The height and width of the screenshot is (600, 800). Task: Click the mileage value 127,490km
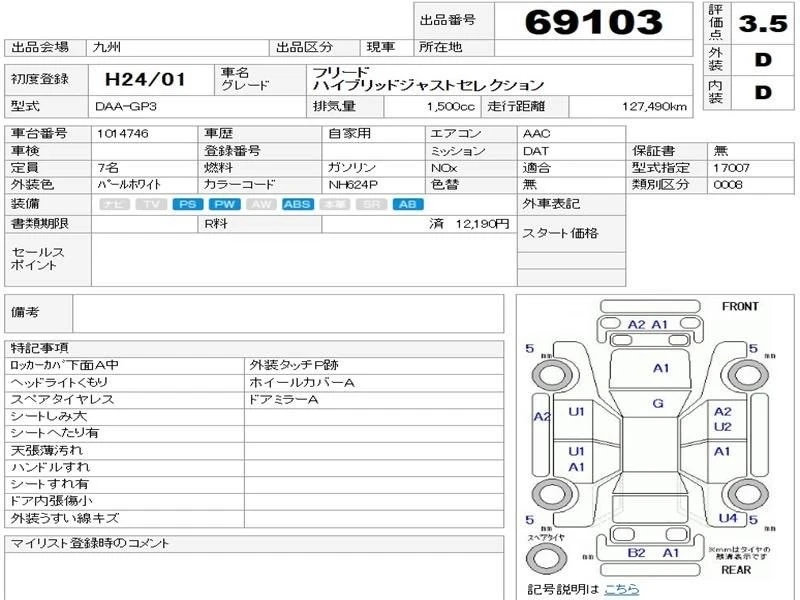coord(654,107)
